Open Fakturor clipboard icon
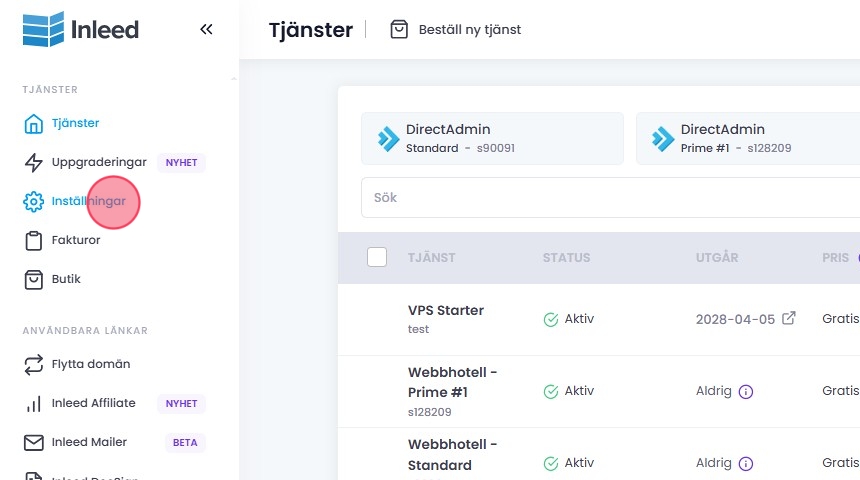This screenshot has width=860, height=480. pyautogui.click(x=34, y=240)
